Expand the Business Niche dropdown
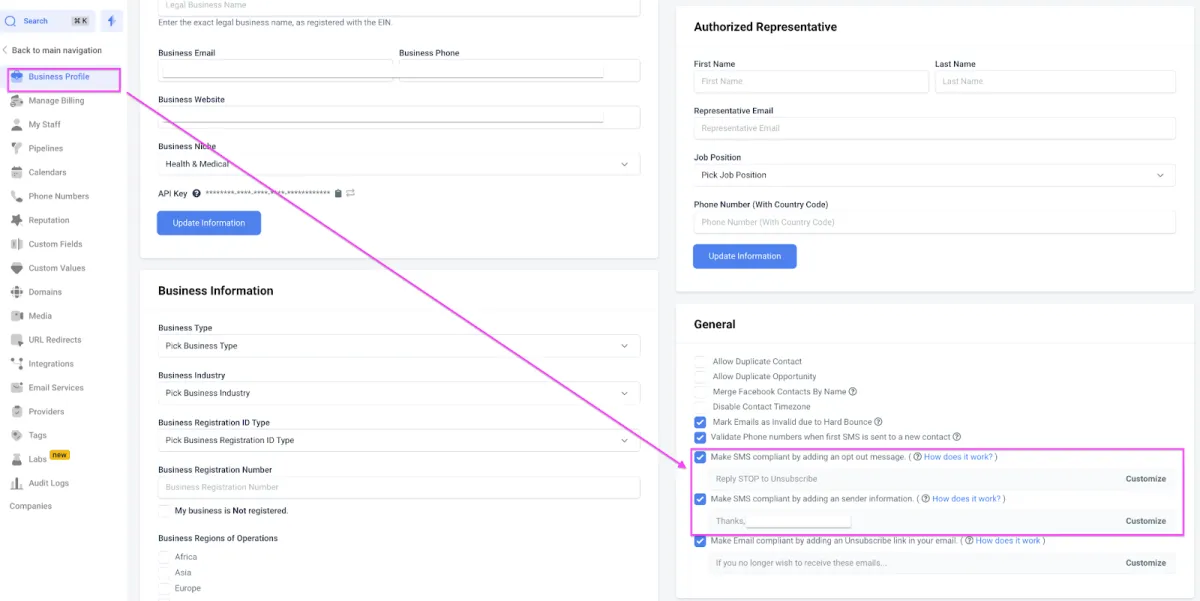The image size is (1200, 601). click(x=399, y=164)
